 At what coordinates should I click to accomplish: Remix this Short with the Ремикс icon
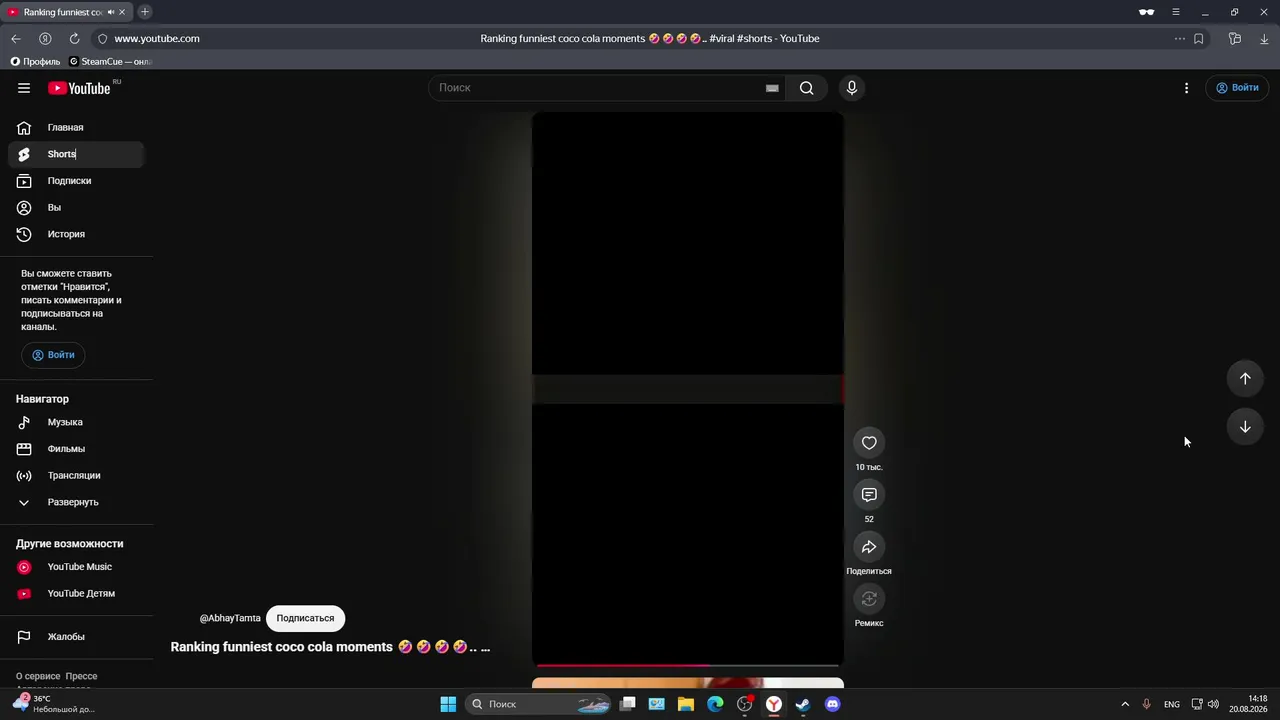pyautogui.click(x=869, y=599)
